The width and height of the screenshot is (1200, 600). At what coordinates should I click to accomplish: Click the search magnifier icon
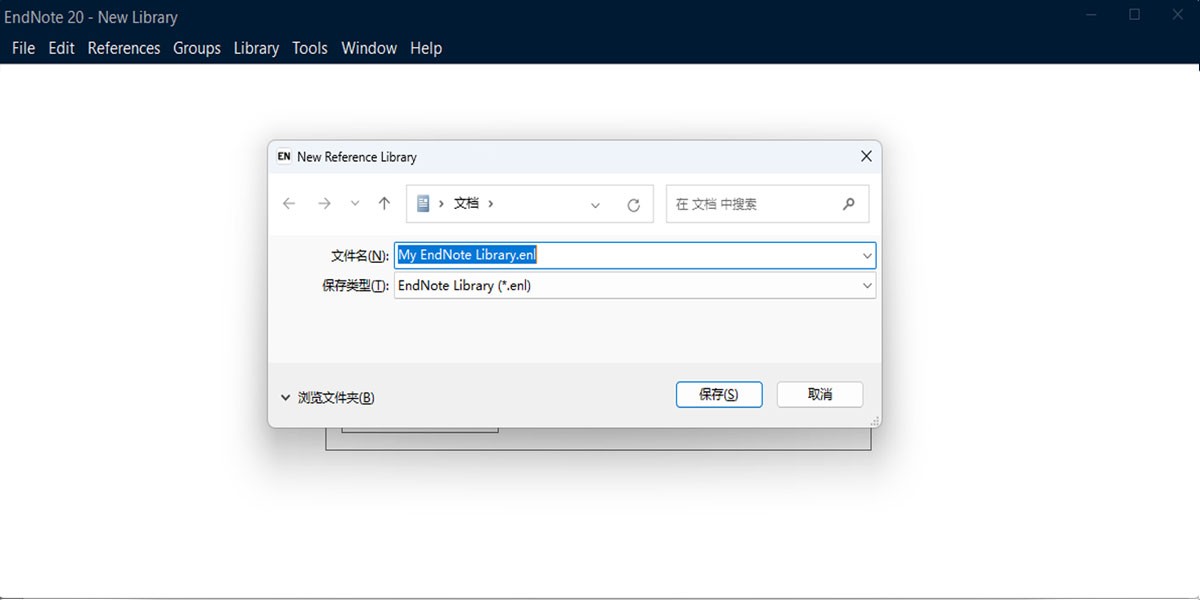coord(849,204)
